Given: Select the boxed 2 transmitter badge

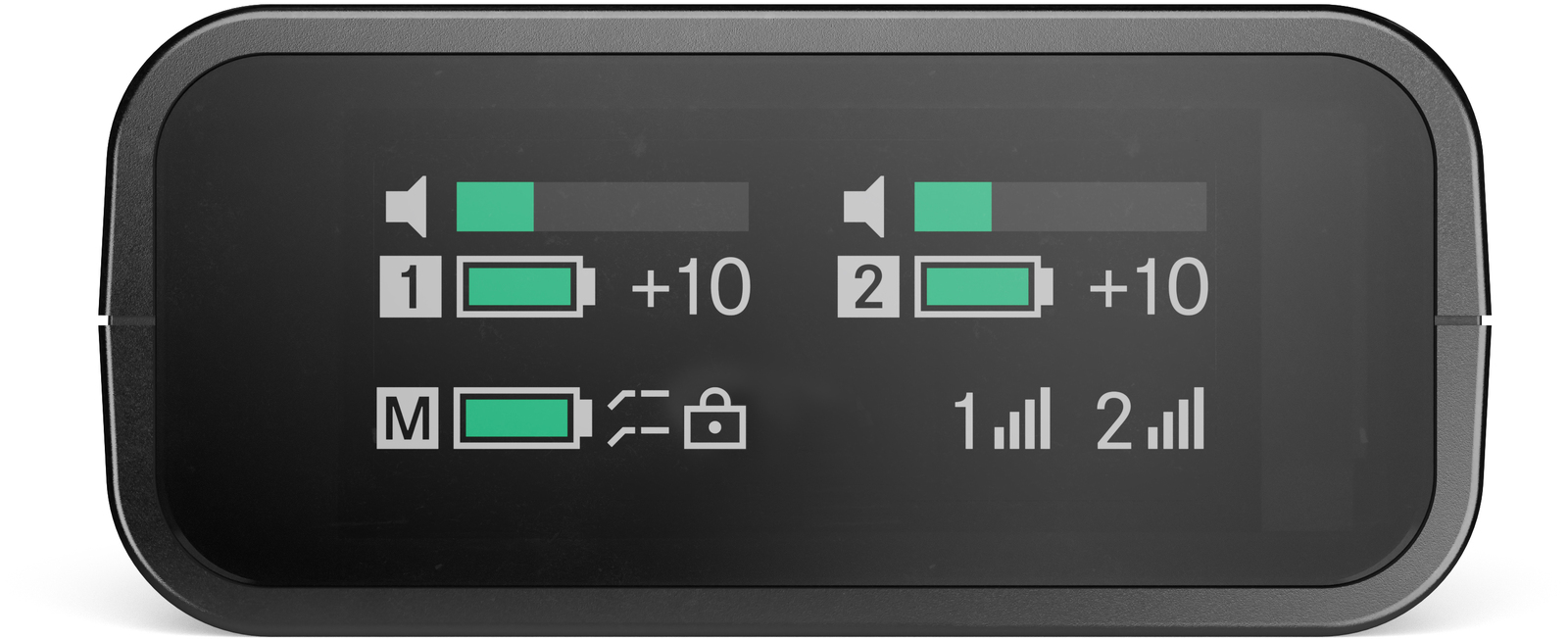Looking at the screenshot, I should [x=868, y=287].
